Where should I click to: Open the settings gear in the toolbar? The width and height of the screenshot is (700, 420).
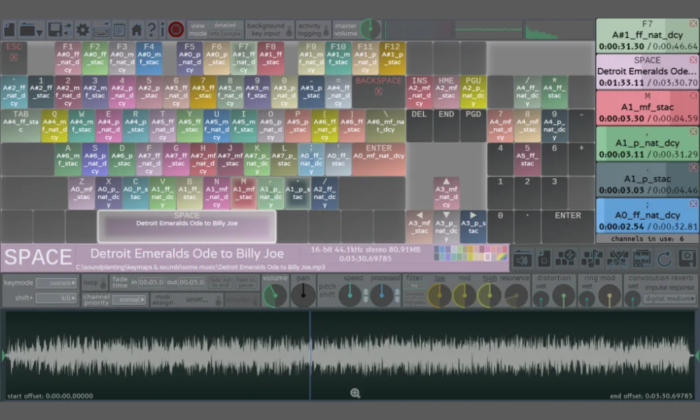pyautogui.click(x=83, y=30)
